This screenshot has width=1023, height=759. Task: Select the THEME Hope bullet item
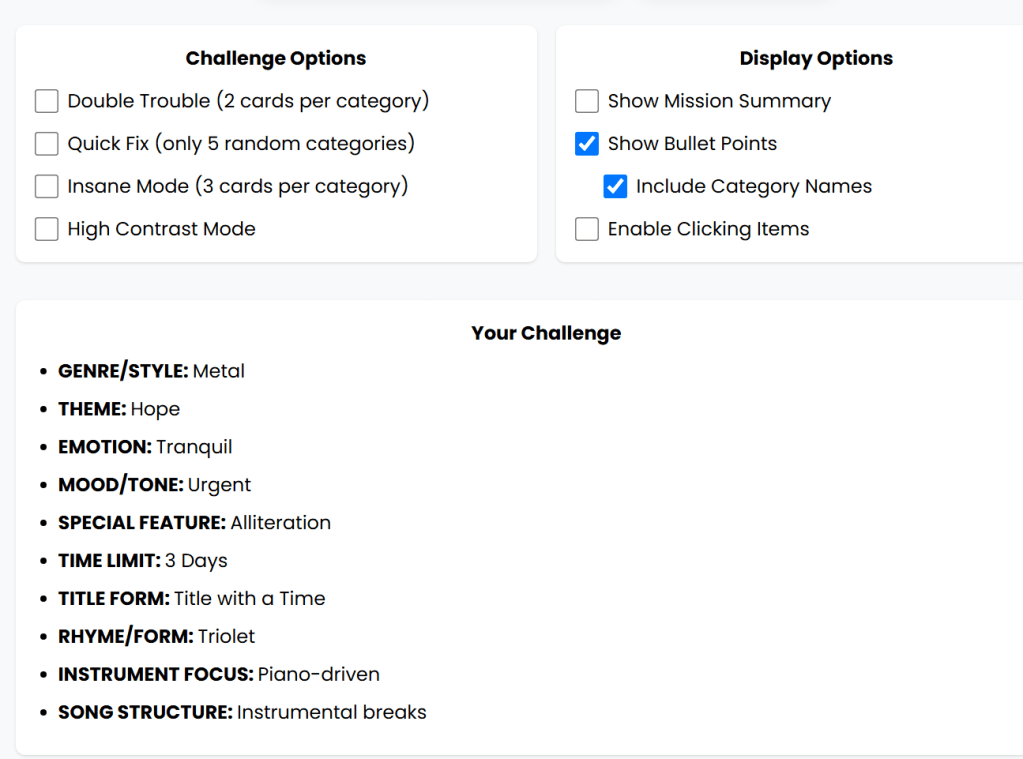click(119, 409)
